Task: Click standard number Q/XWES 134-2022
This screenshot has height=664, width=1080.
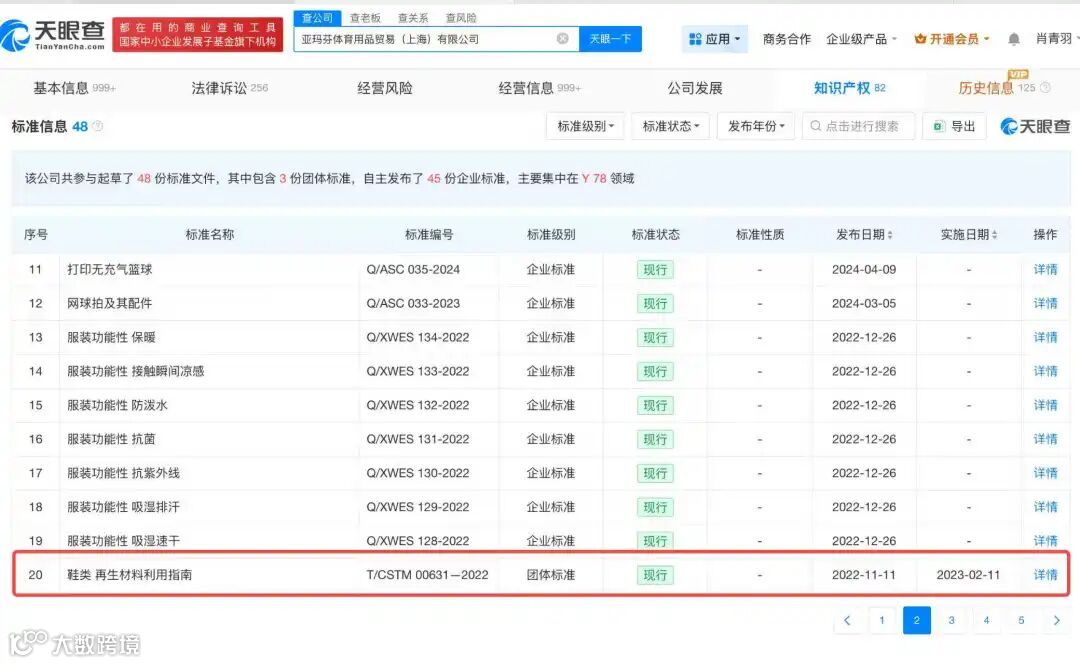Action: tap(417, 338)
